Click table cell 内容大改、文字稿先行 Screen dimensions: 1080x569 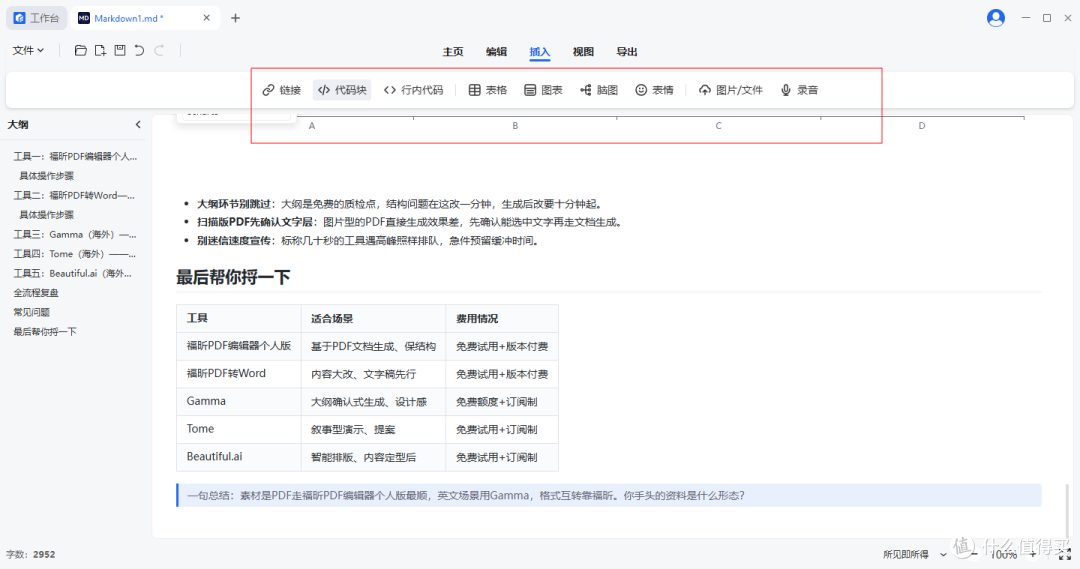[x=373, y=373]
